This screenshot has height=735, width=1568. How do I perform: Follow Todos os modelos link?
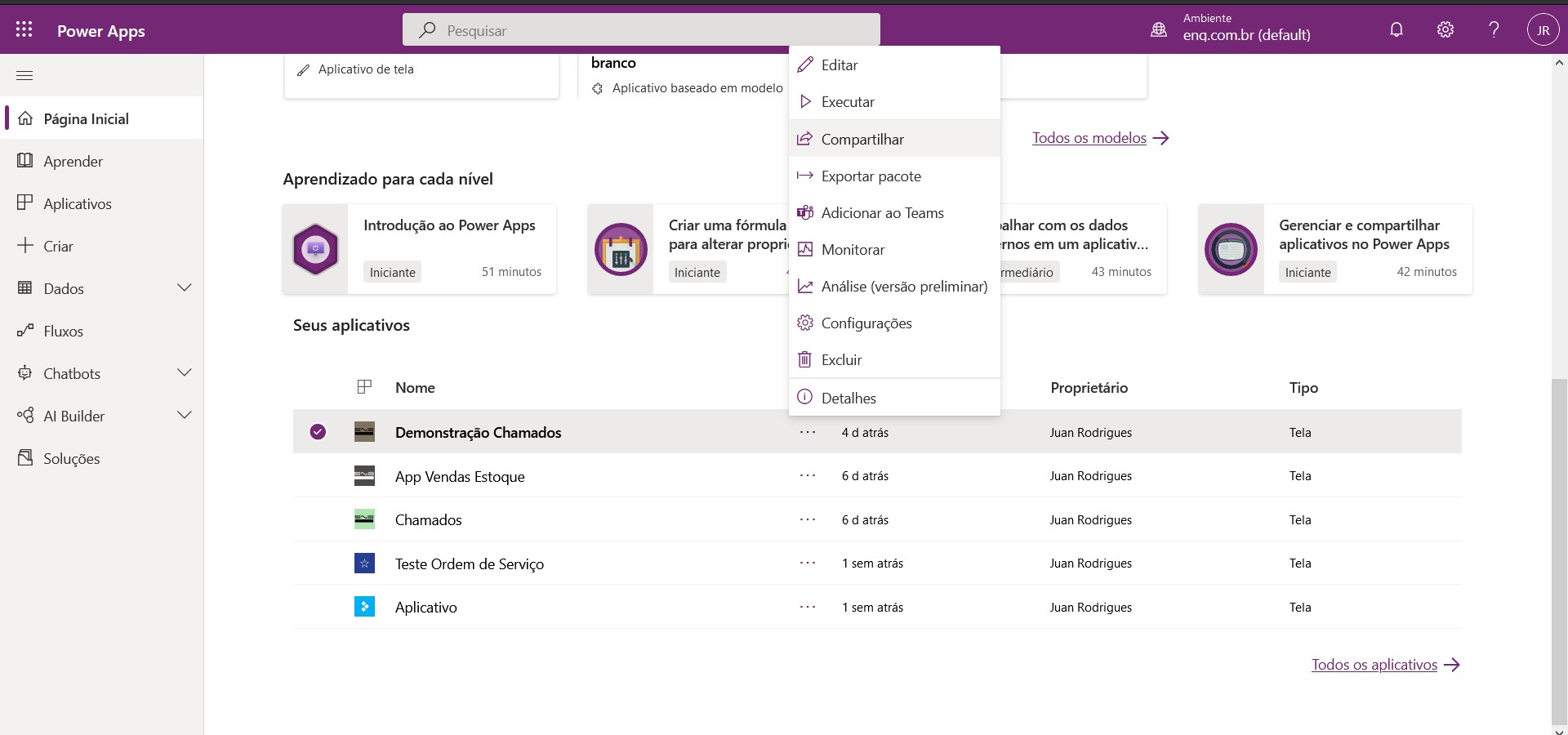tap(1100, 138)
